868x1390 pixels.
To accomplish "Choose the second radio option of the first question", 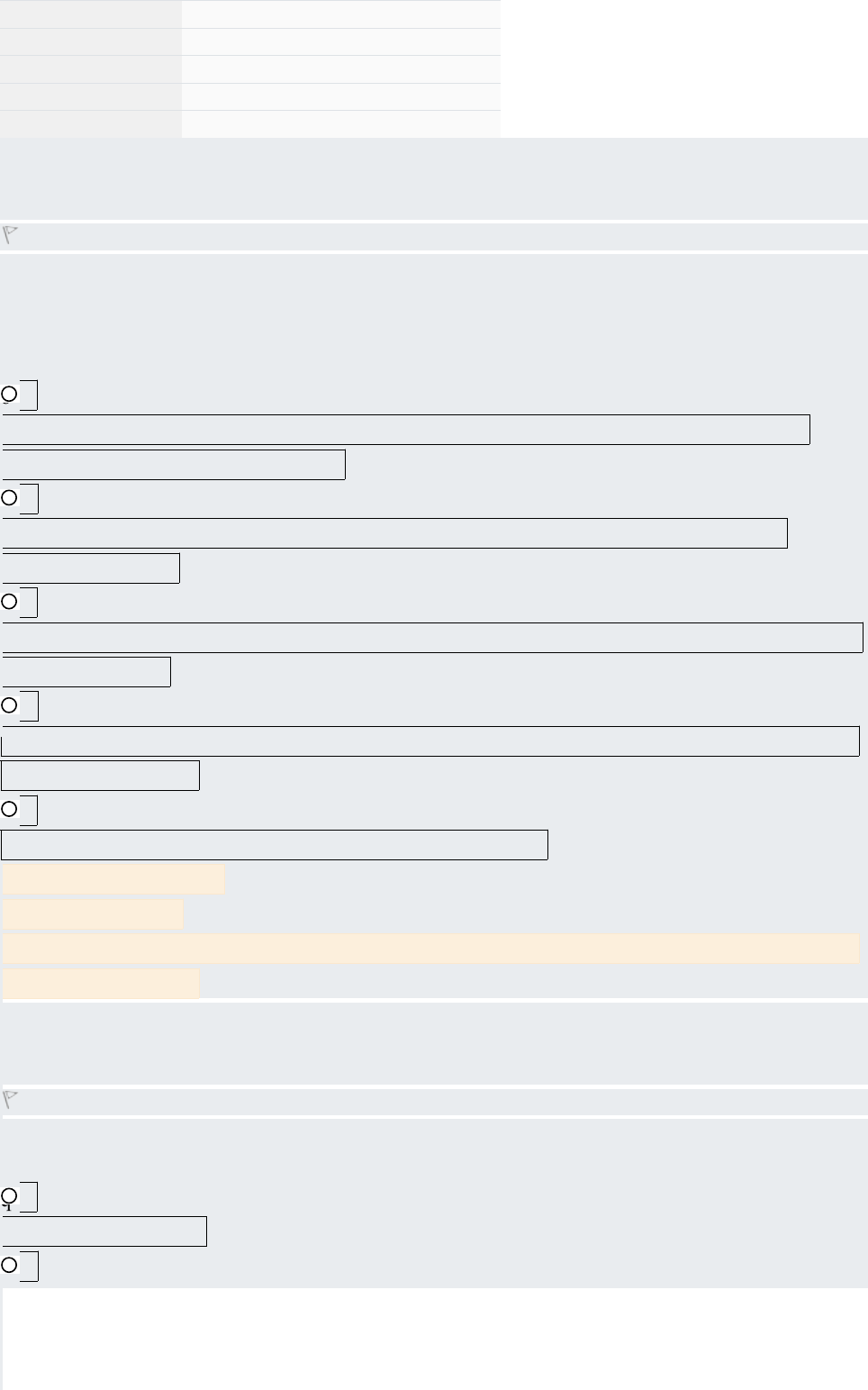I will coord(9,498).
